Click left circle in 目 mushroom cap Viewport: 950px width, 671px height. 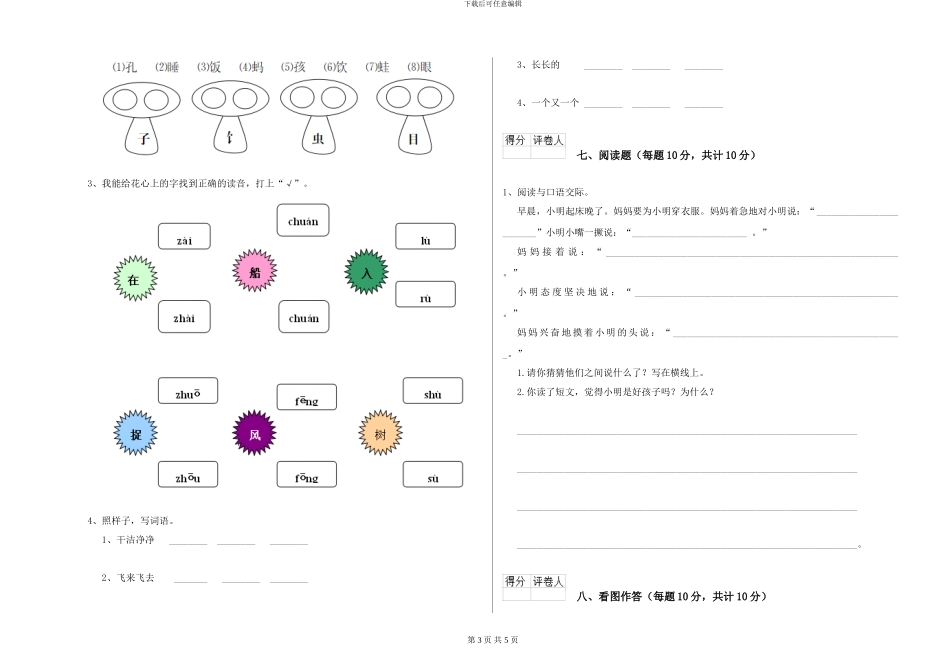coord(398,97)
